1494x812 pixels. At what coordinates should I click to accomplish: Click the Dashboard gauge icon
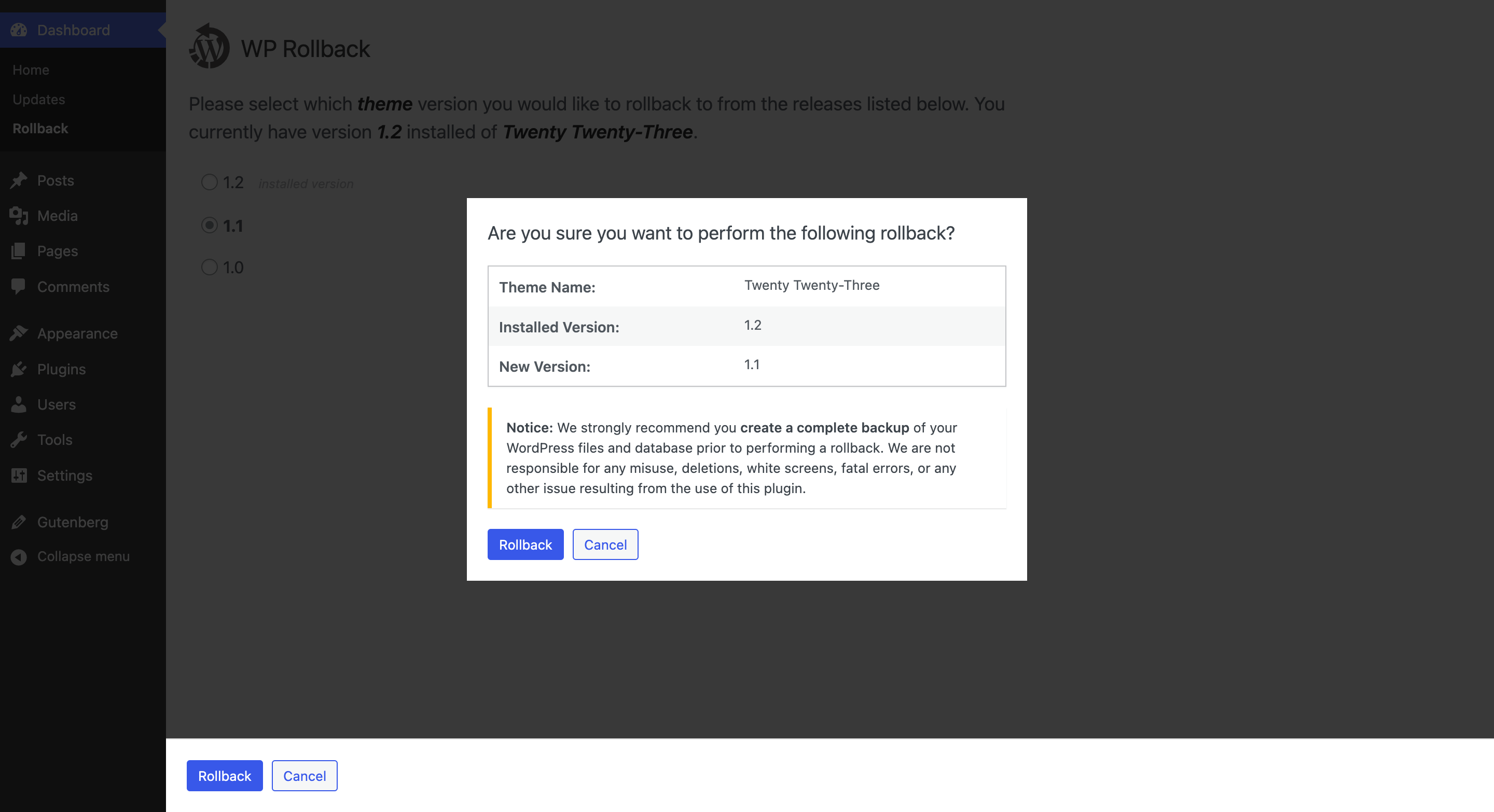click(x=19, y=30)
